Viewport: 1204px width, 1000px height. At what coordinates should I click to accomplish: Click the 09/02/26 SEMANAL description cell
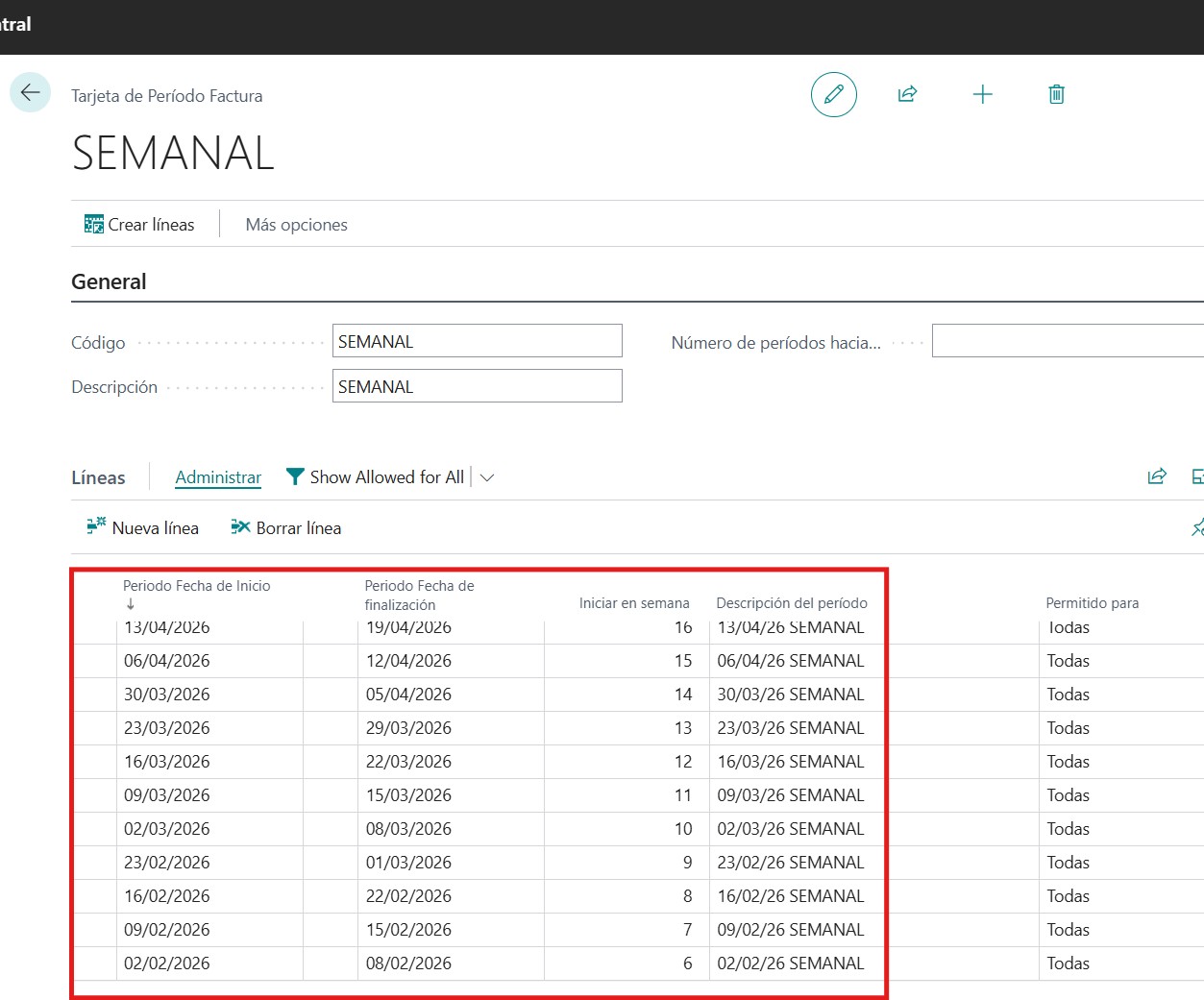click(x=790, y=930)
